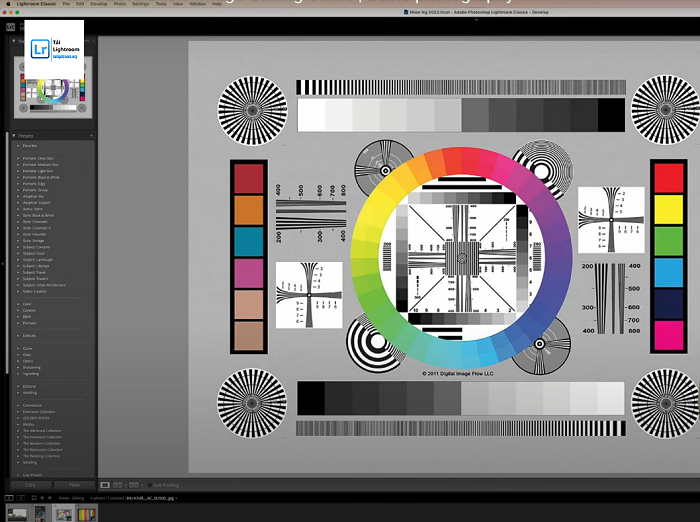The height and width of the screenshot is (522, 700).
Task: Click the add preset plus icon
Action: [91, 135]
